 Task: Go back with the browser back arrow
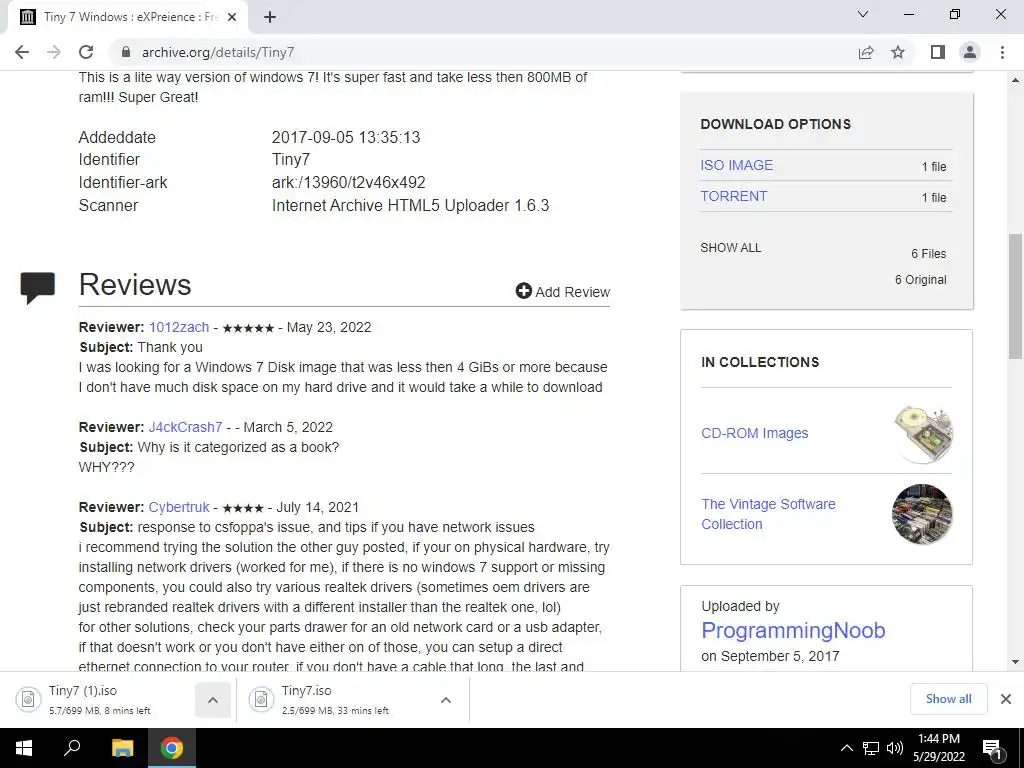tap(22, 52)
